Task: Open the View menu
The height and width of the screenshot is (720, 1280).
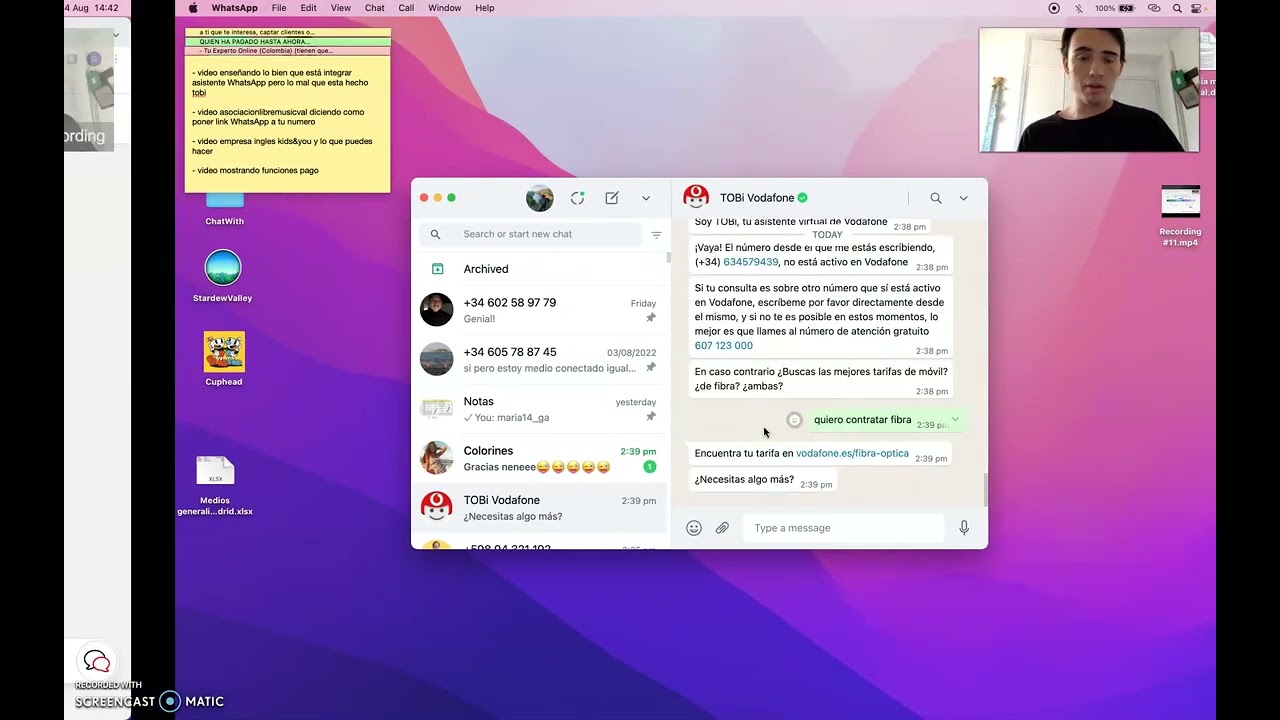Action: point(341,8)
